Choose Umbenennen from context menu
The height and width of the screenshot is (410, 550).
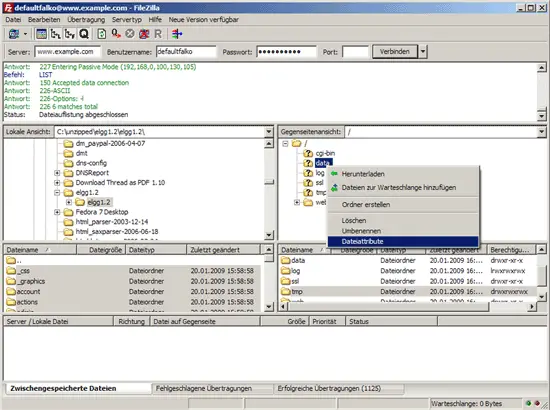(403, 231)
